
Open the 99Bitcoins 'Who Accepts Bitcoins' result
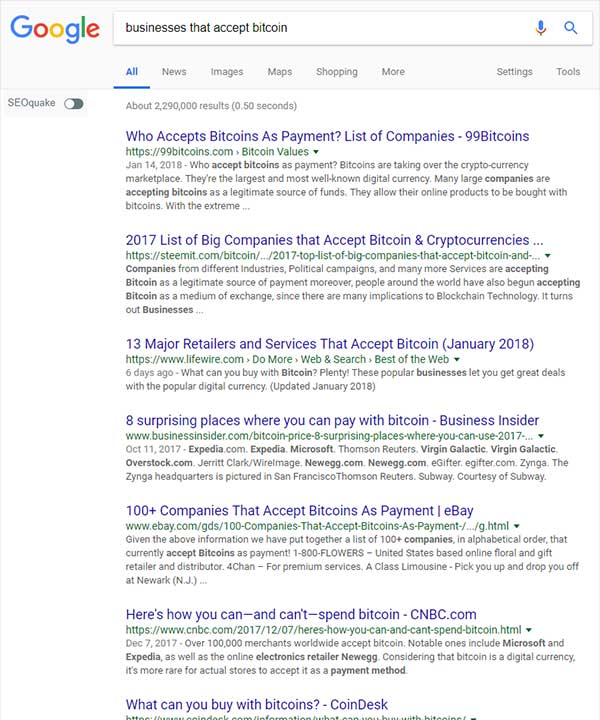327,136
